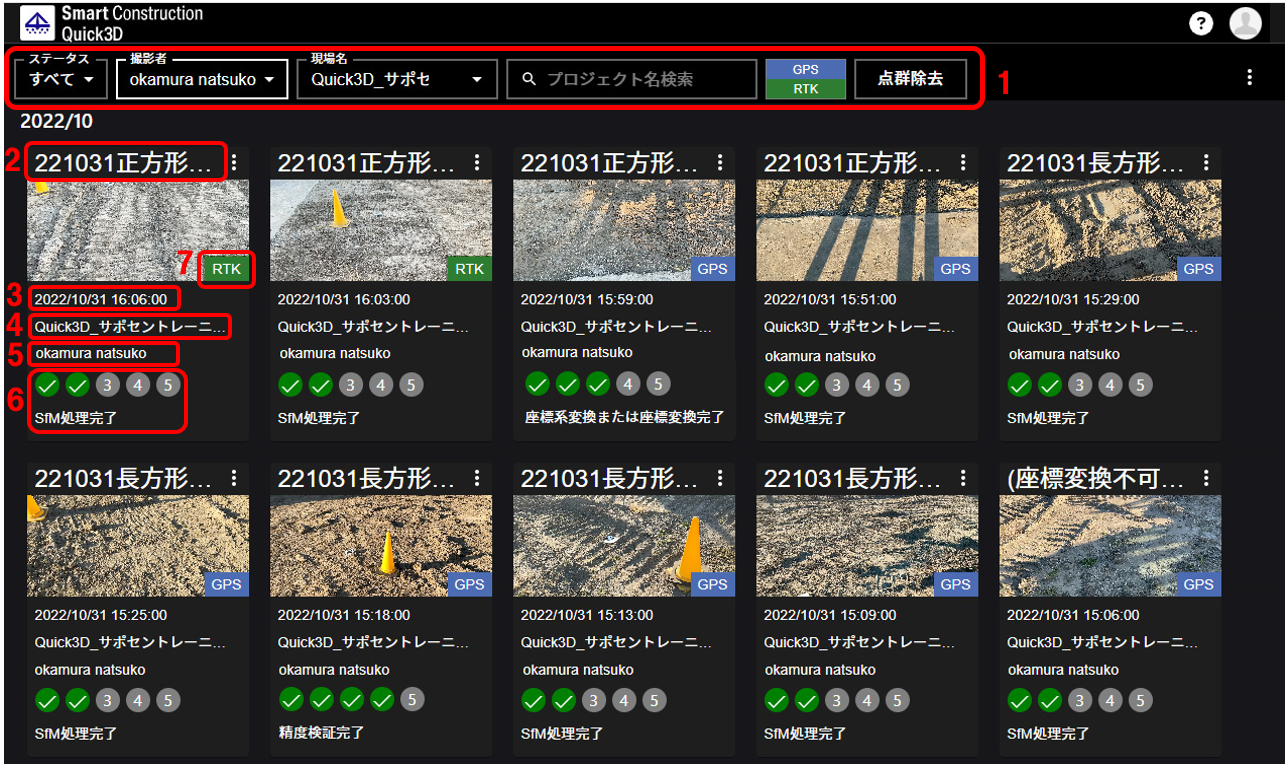Click the first green checkmark on 15:29:00 card
The height and width of the screenshot is (764, 1287).
pos(1019,385)
